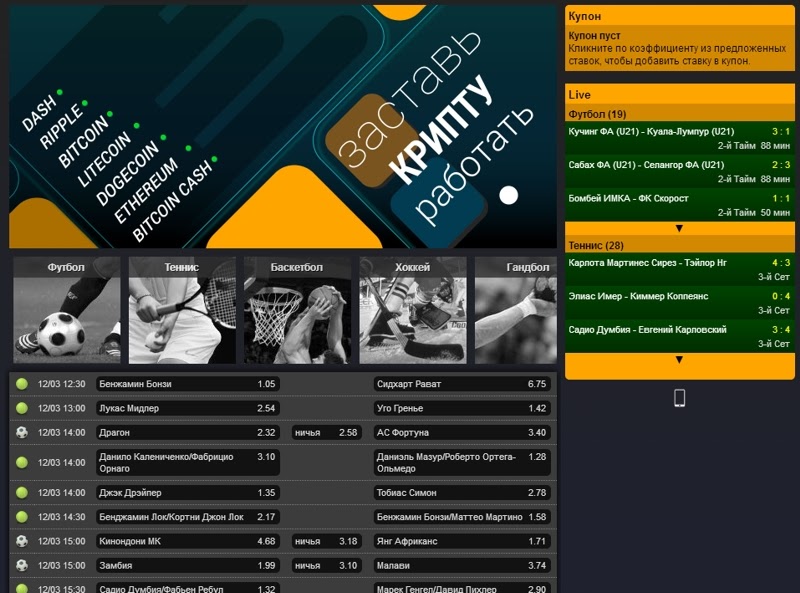Viewport: 800px width, 593px height.
Task: Click soccer ball icon for Кинондони МК match
Action: pos(22,541)
